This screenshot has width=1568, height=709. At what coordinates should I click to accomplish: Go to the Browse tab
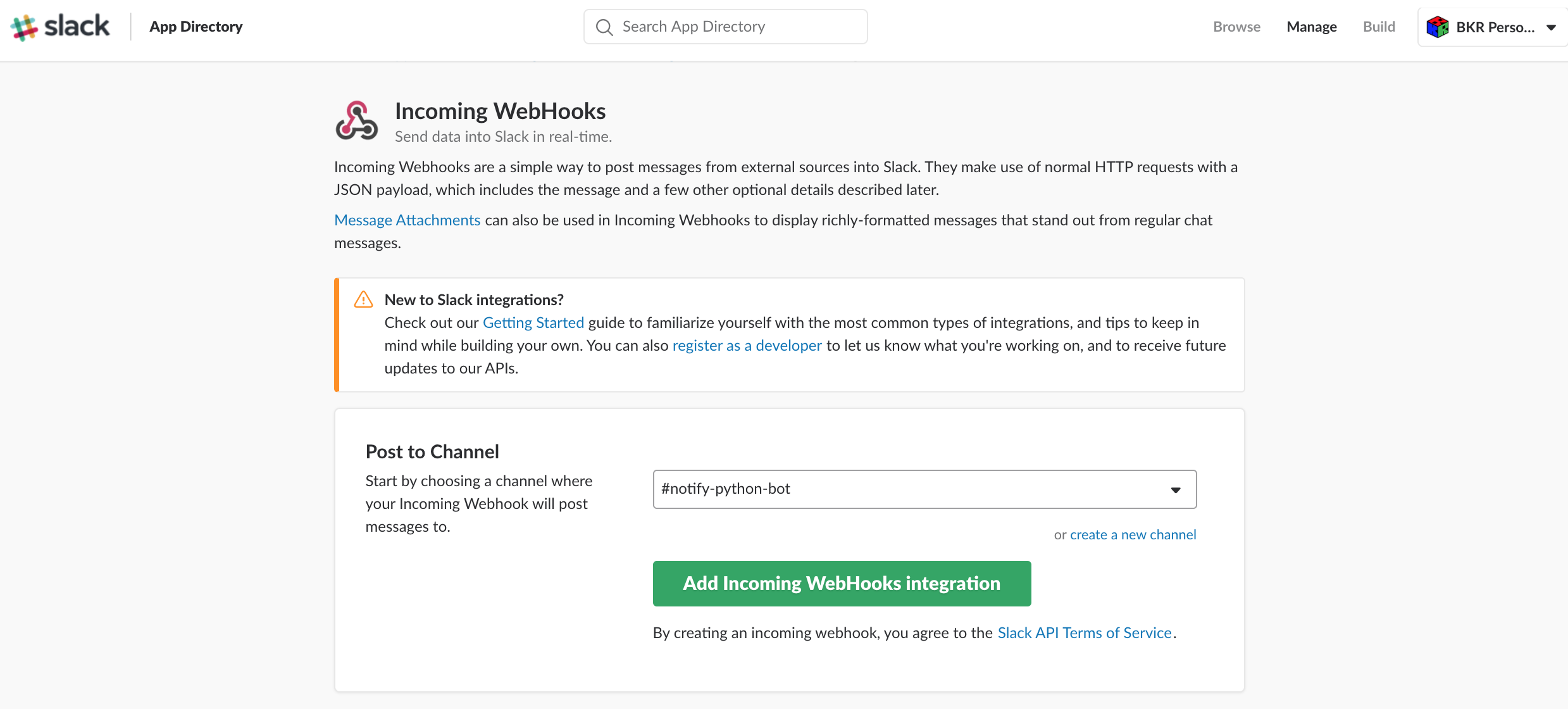pos(1236,27)
